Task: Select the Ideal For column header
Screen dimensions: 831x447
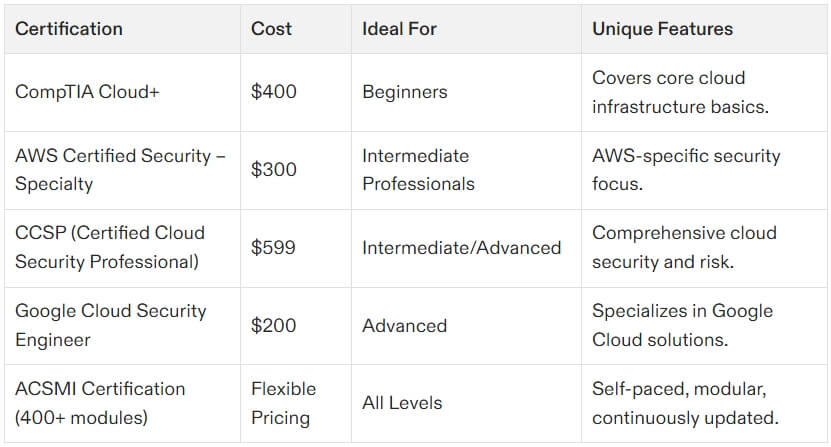Action: pos(399,29)
